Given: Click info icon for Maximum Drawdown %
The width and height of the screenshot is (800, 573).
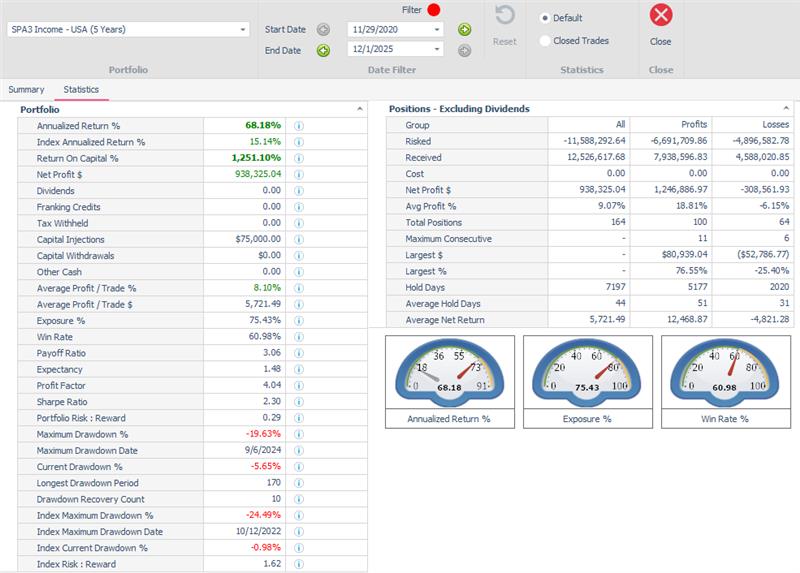Looking at the screenshot, I should 299,434.
